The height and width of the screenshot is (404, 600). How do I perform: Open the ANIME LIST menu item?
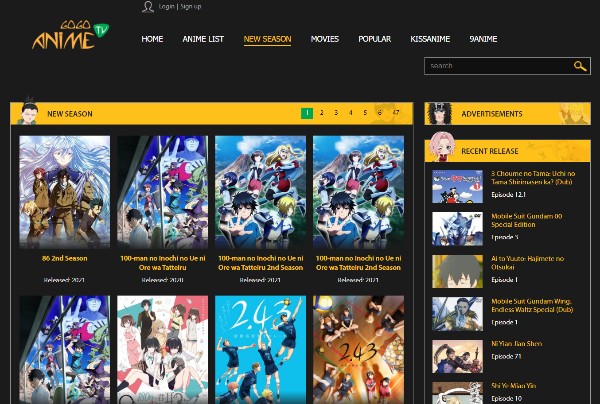203,39
